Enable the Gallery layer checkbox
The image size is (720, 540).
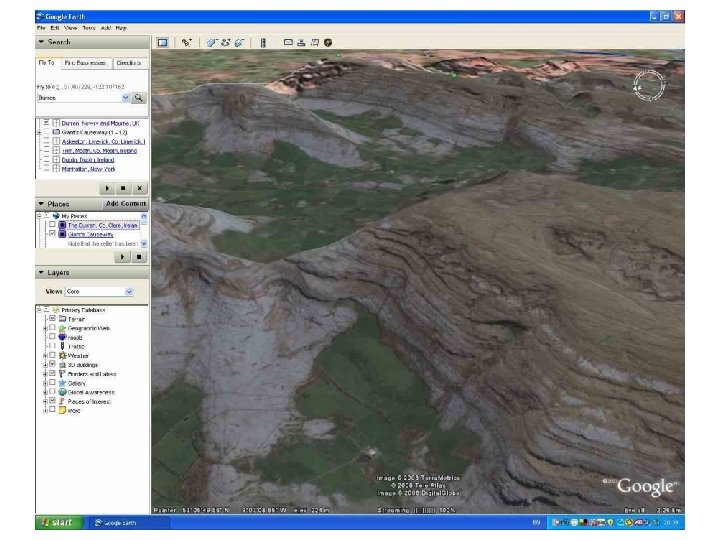[x=52, y=382]
